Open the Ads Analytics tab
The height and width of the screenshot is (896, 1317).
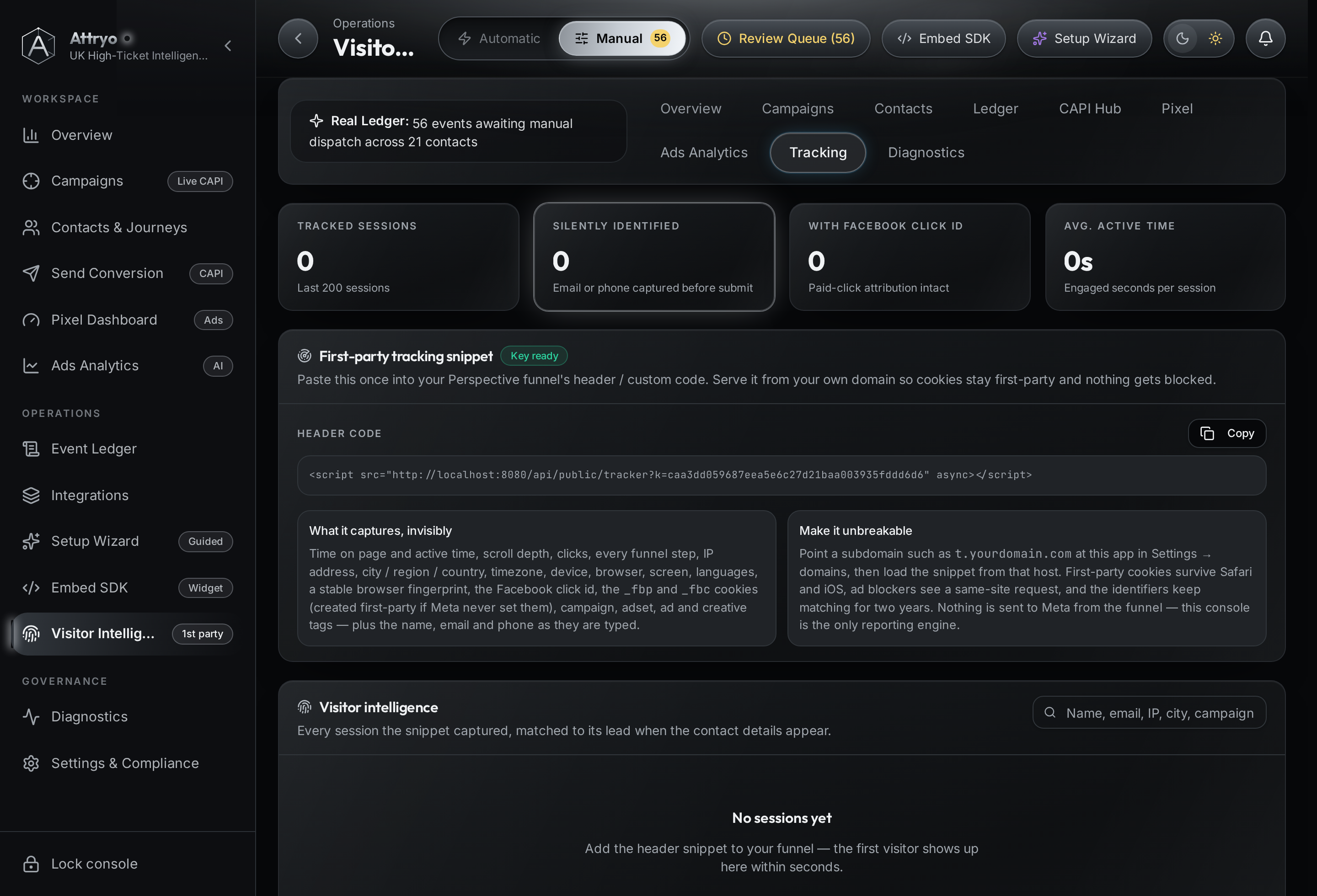(704, 152)
